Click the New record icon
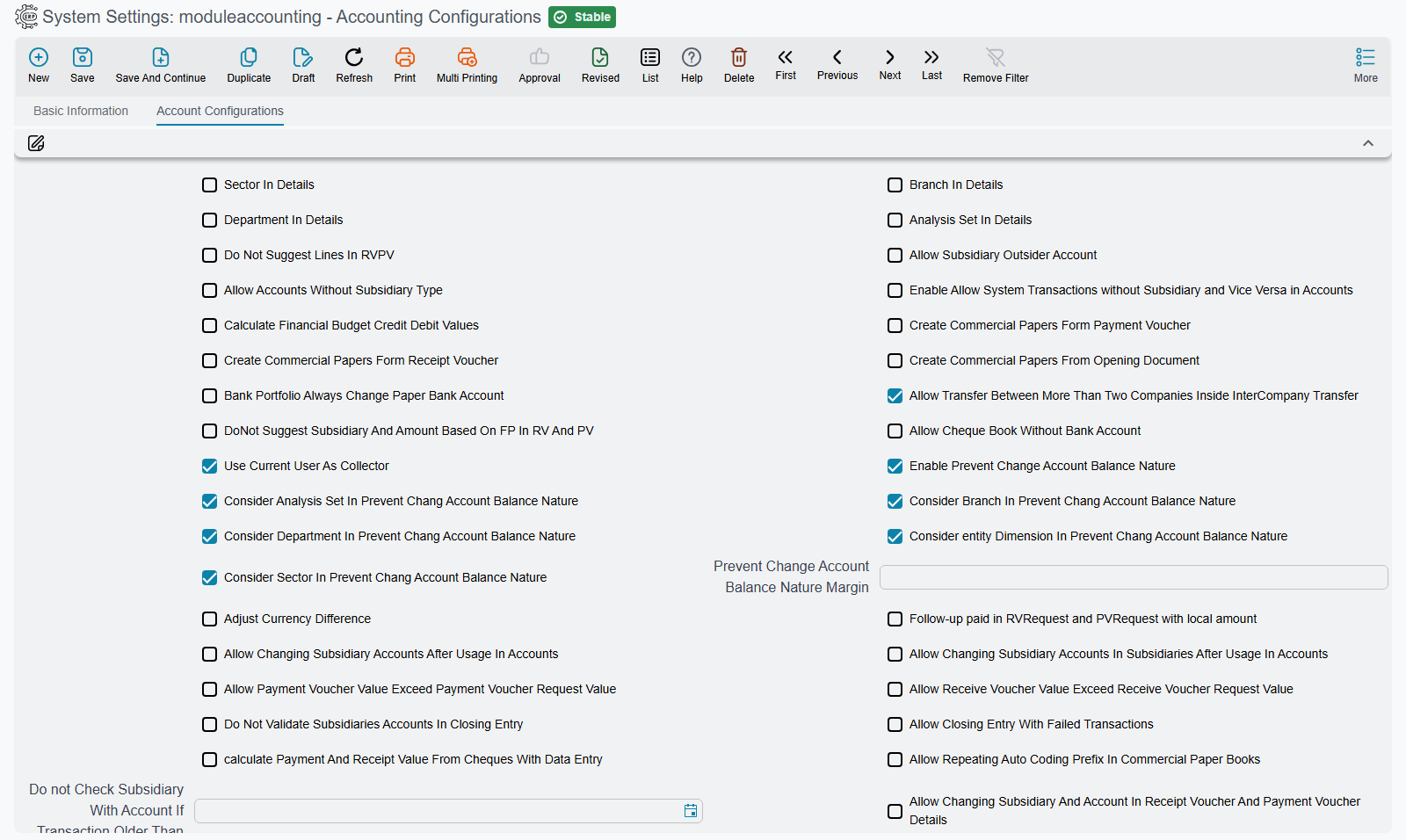Image resolution: width=1406 pixels, height=840 pixels. [39, 57]
